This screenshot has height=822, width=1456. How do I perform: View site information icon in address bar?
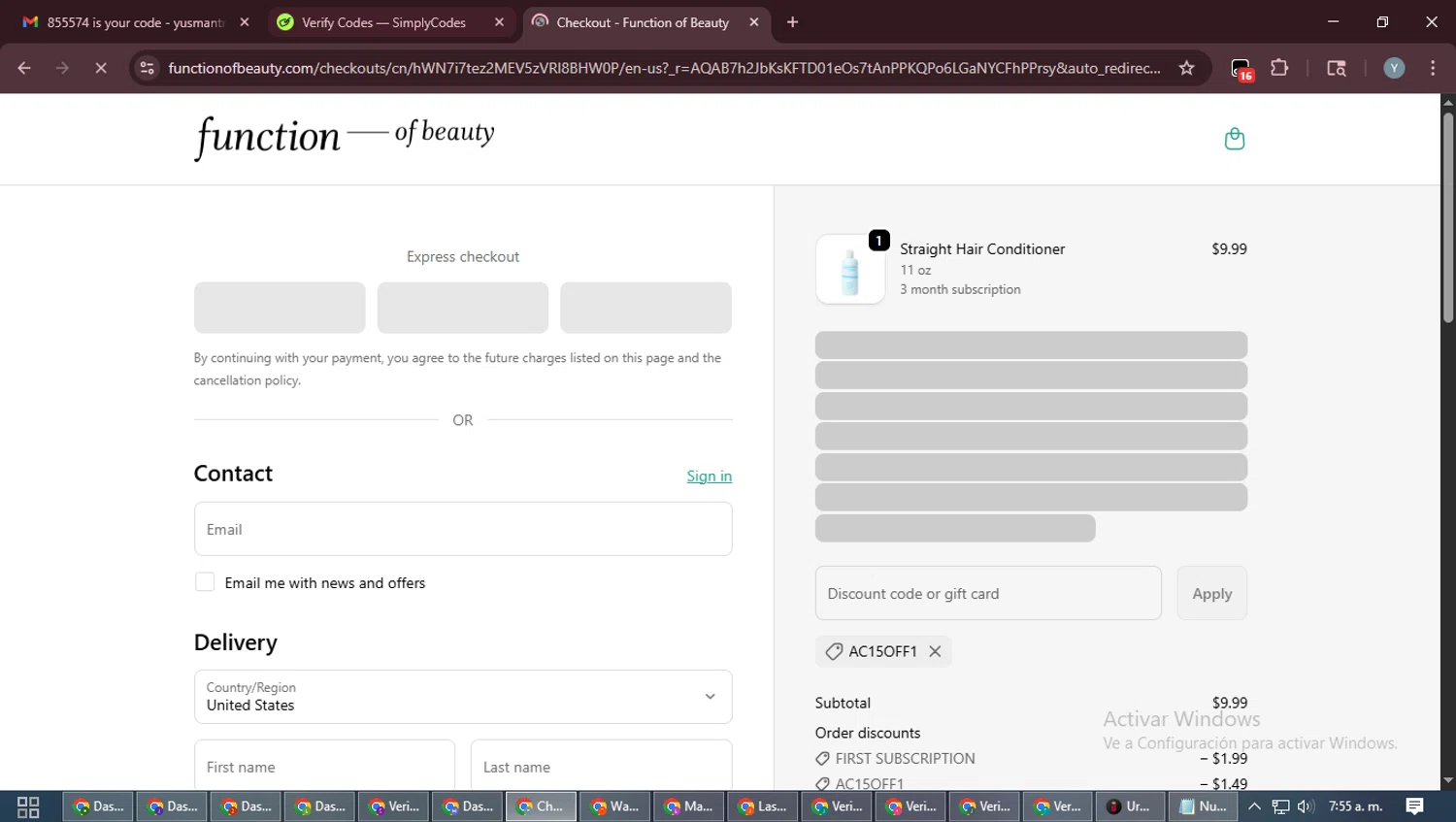pos(147,68)
